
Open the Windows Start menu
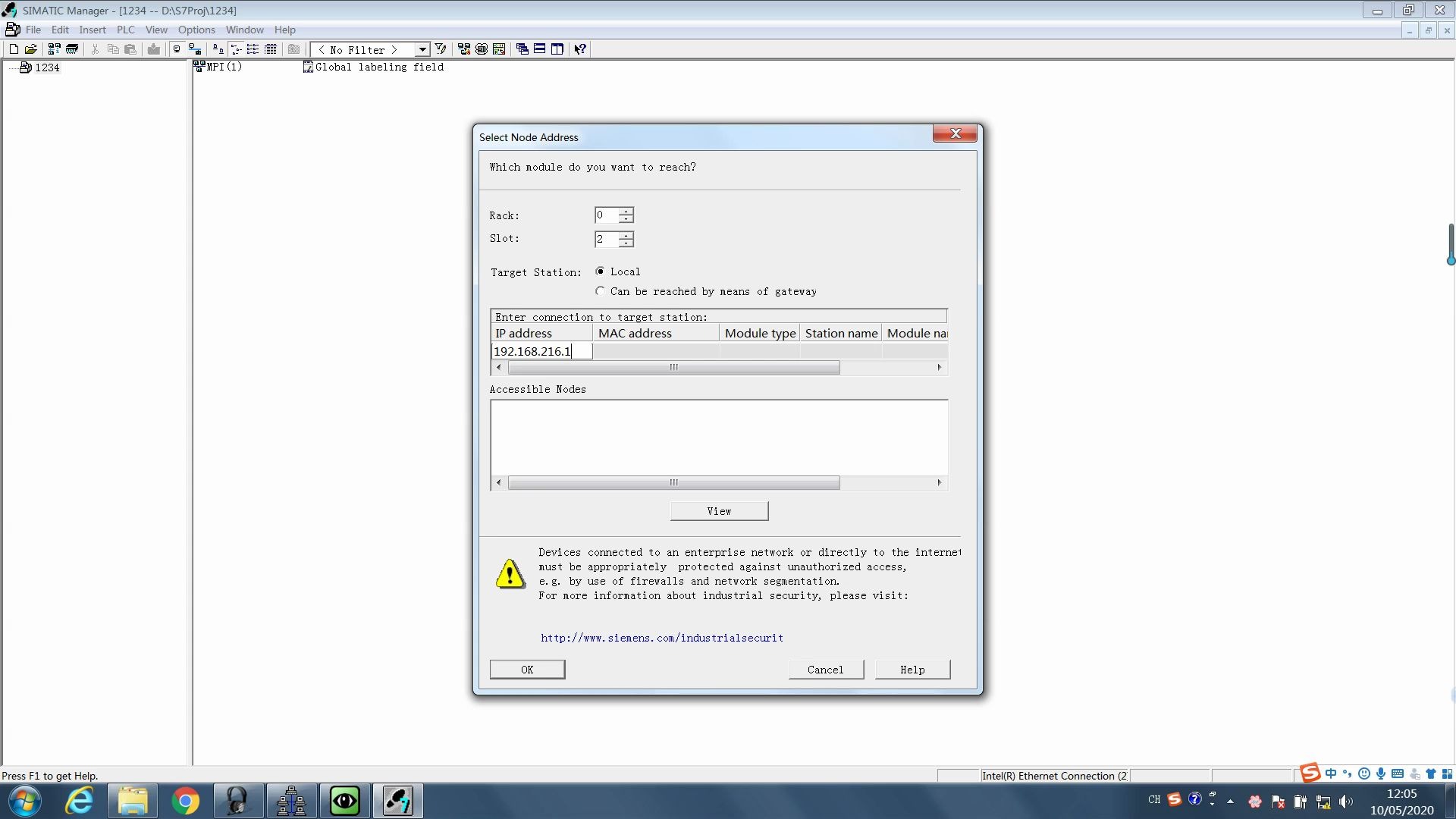24,801
